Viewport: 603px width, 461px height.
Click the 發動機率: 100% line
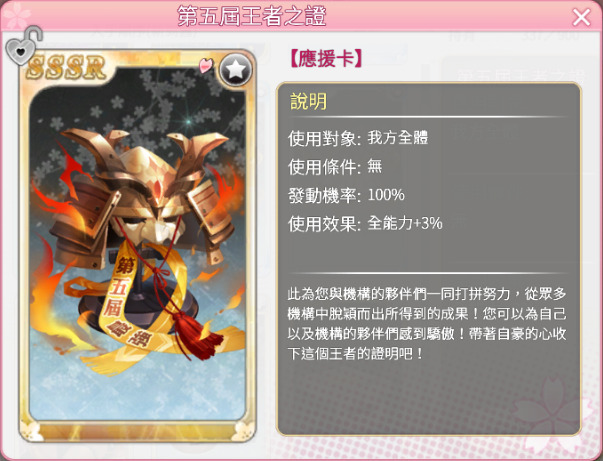pyautogui.click(x=346, y=195)
